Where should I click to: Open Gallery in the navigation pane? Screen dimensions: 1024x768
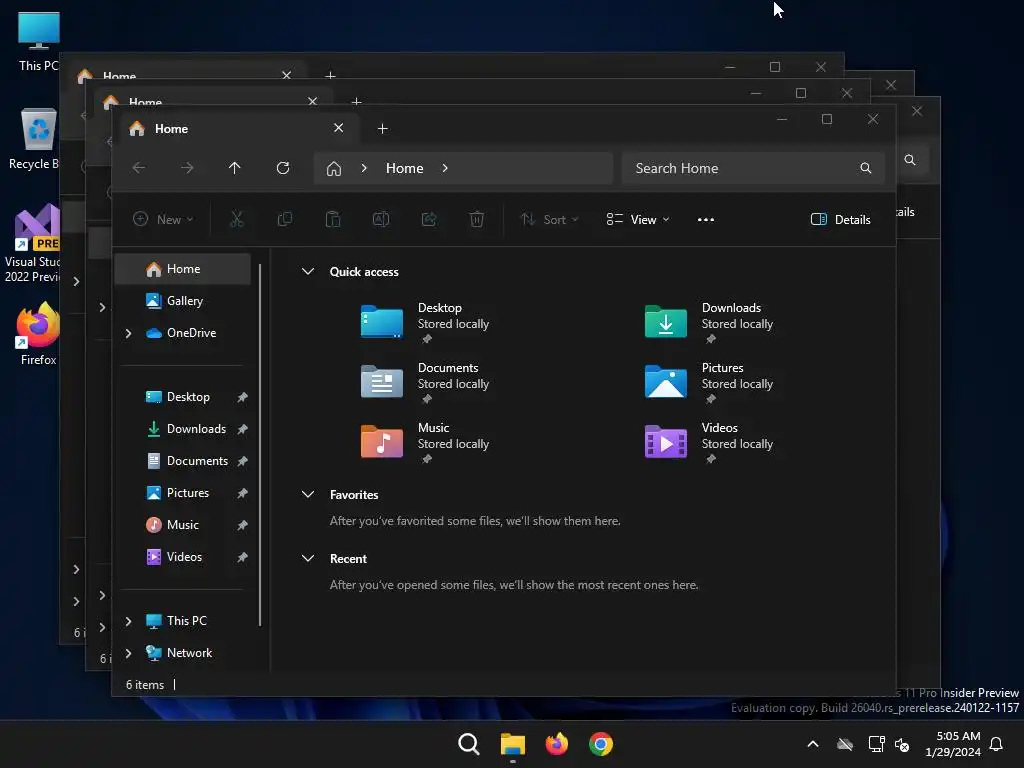point(183,301)
